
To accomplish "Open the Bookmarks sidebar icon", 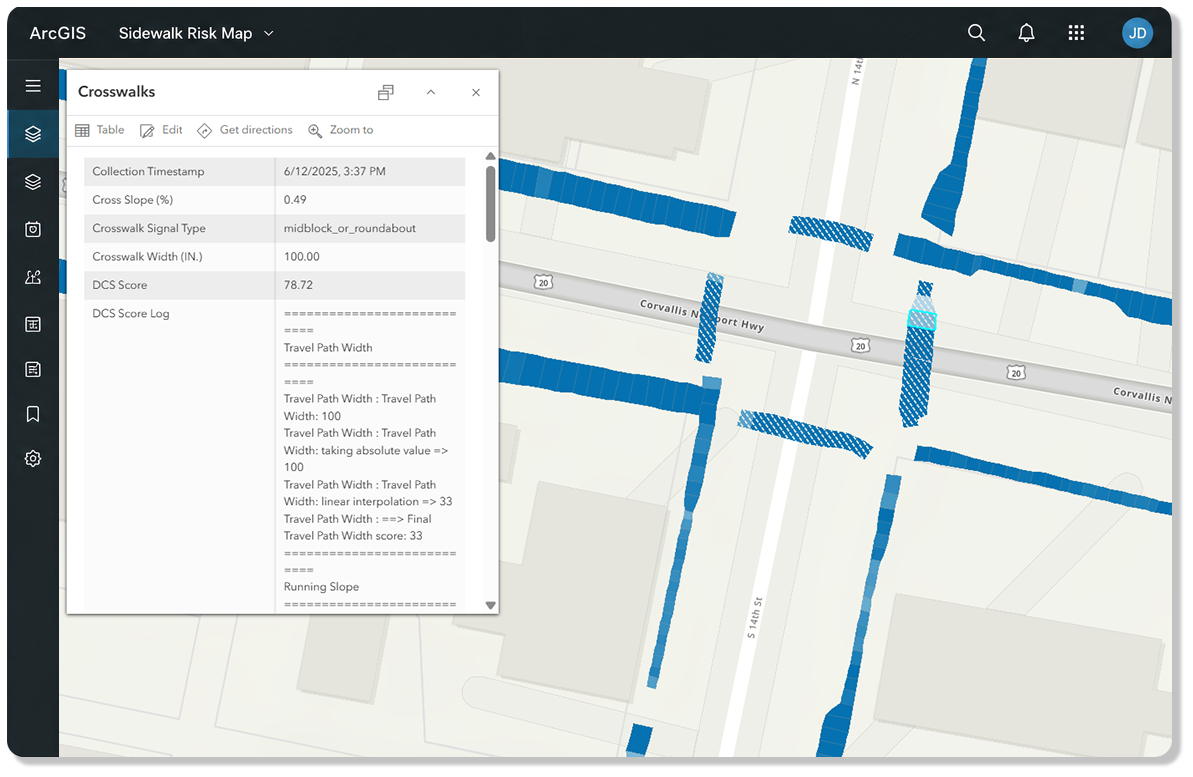I will 33,414.
